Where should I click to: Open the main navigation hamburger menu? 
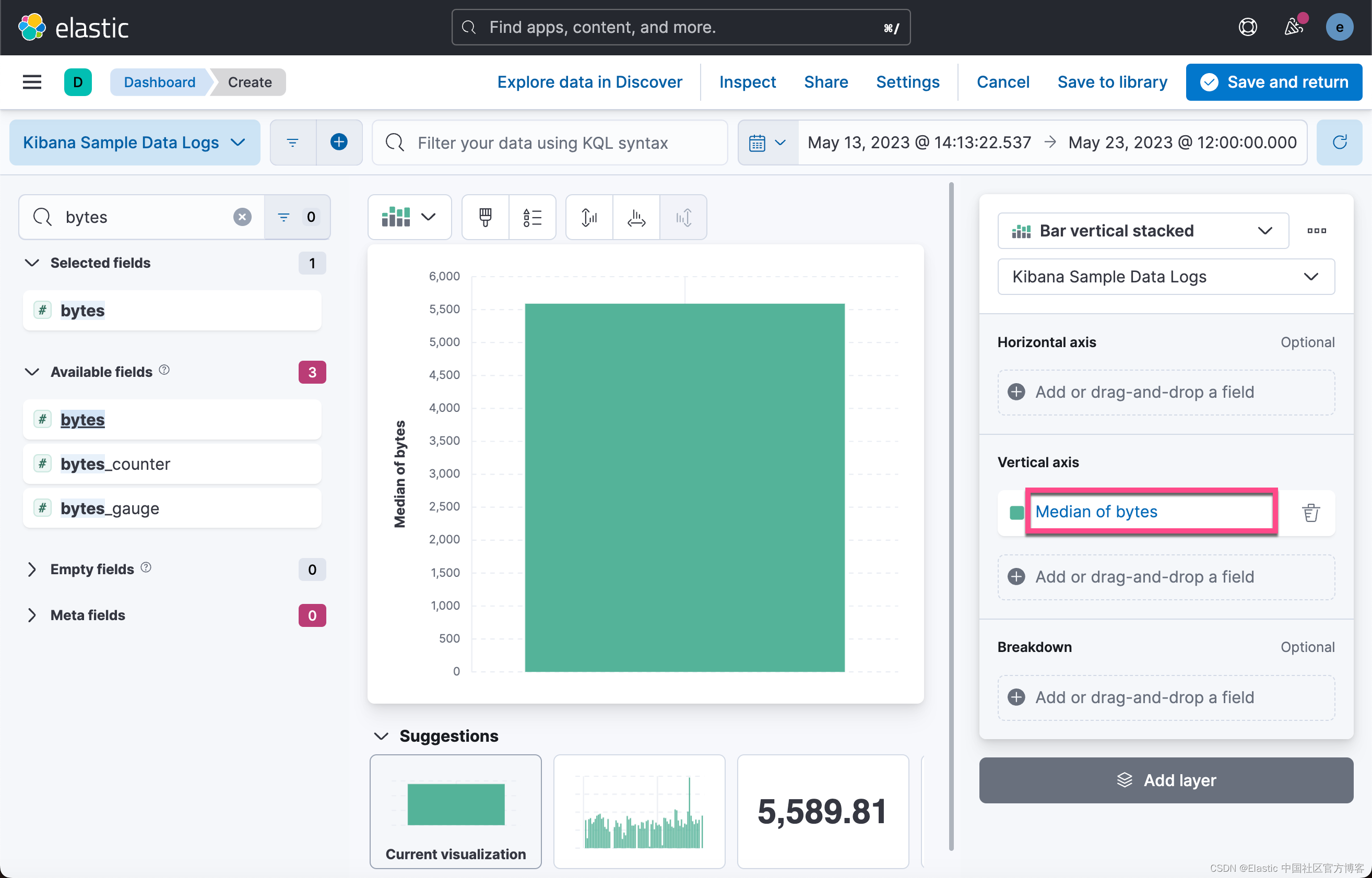tap(32, 82)
